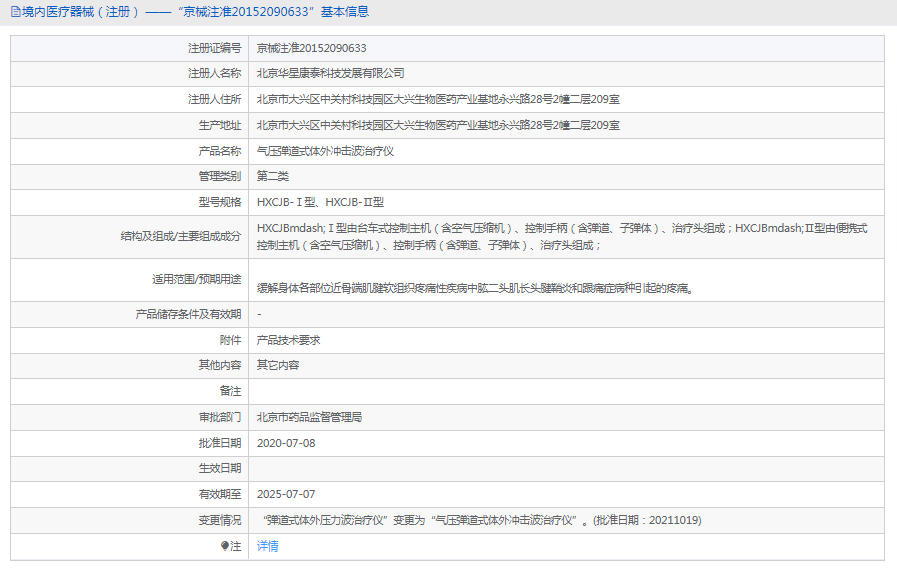Click the 变更情况 label
Screen dimensions: 897x569
(220, 520)
